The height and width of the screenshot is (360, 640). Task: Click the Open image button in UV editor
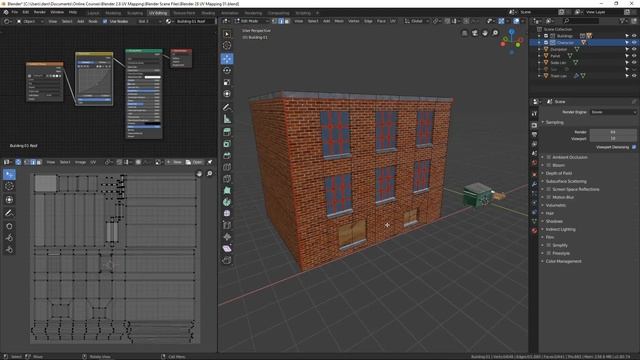click(194, 162)
